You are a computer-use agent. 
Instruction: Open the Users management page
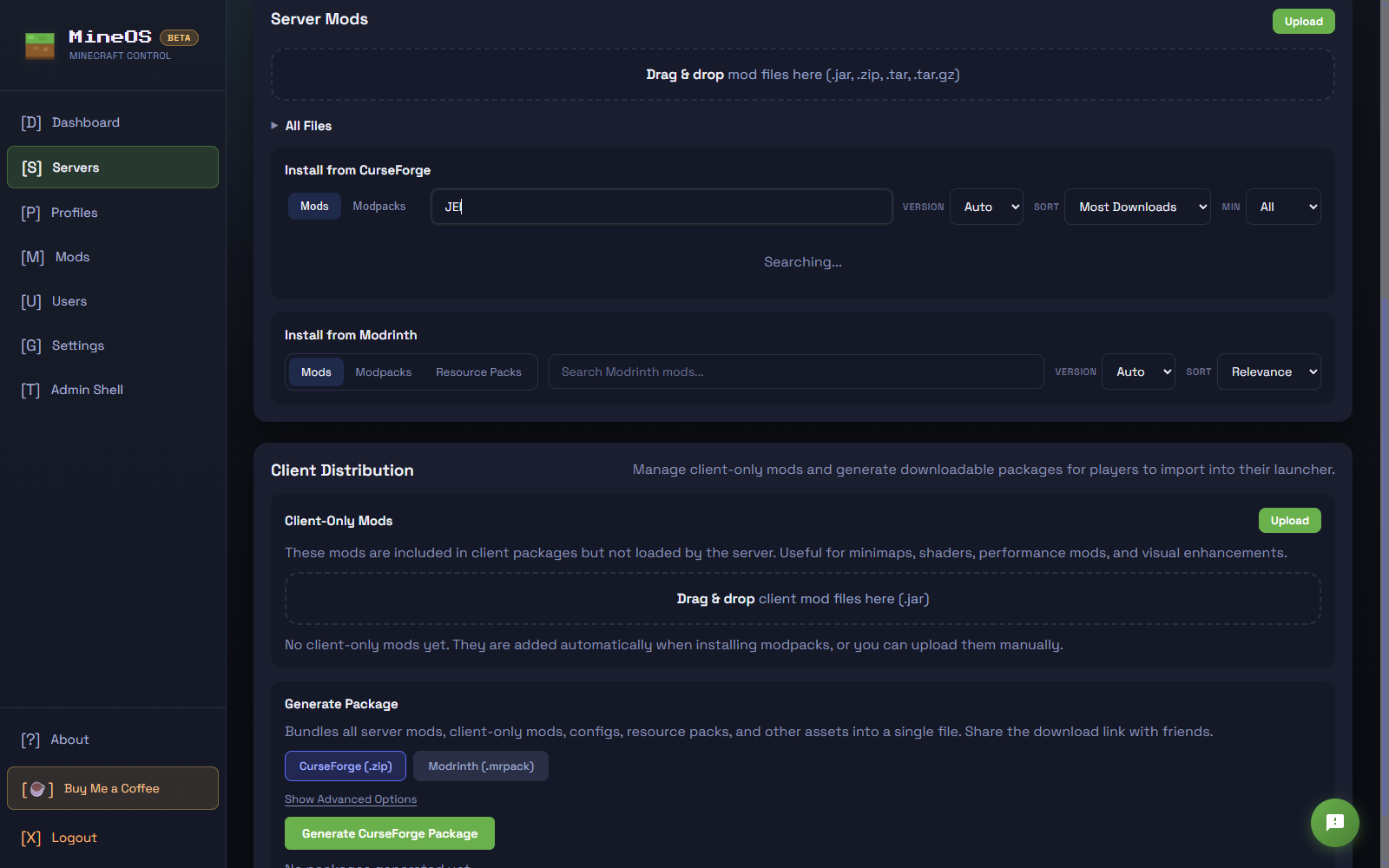pos(69,301)
